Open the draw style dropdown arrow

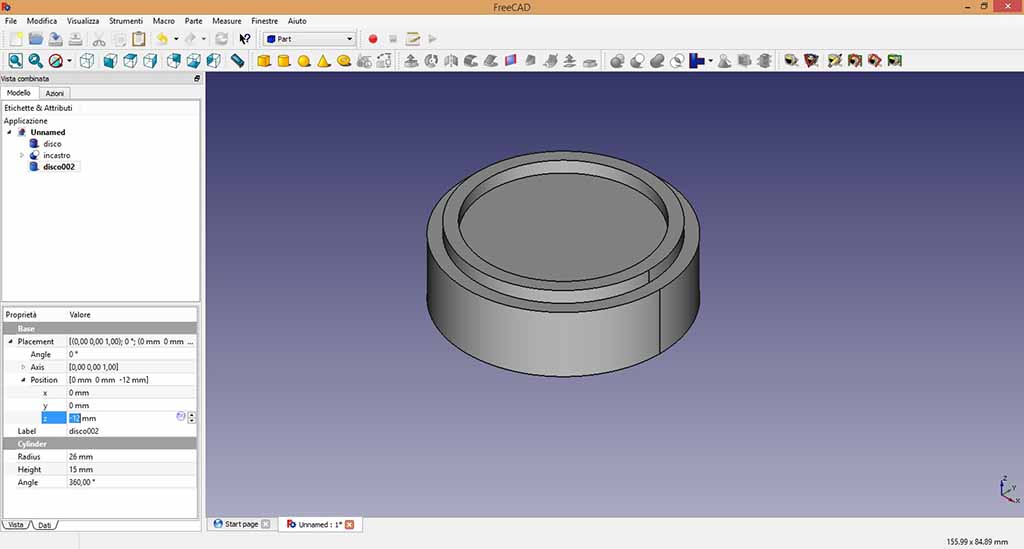pyautogui.click(x=69, y=61)
